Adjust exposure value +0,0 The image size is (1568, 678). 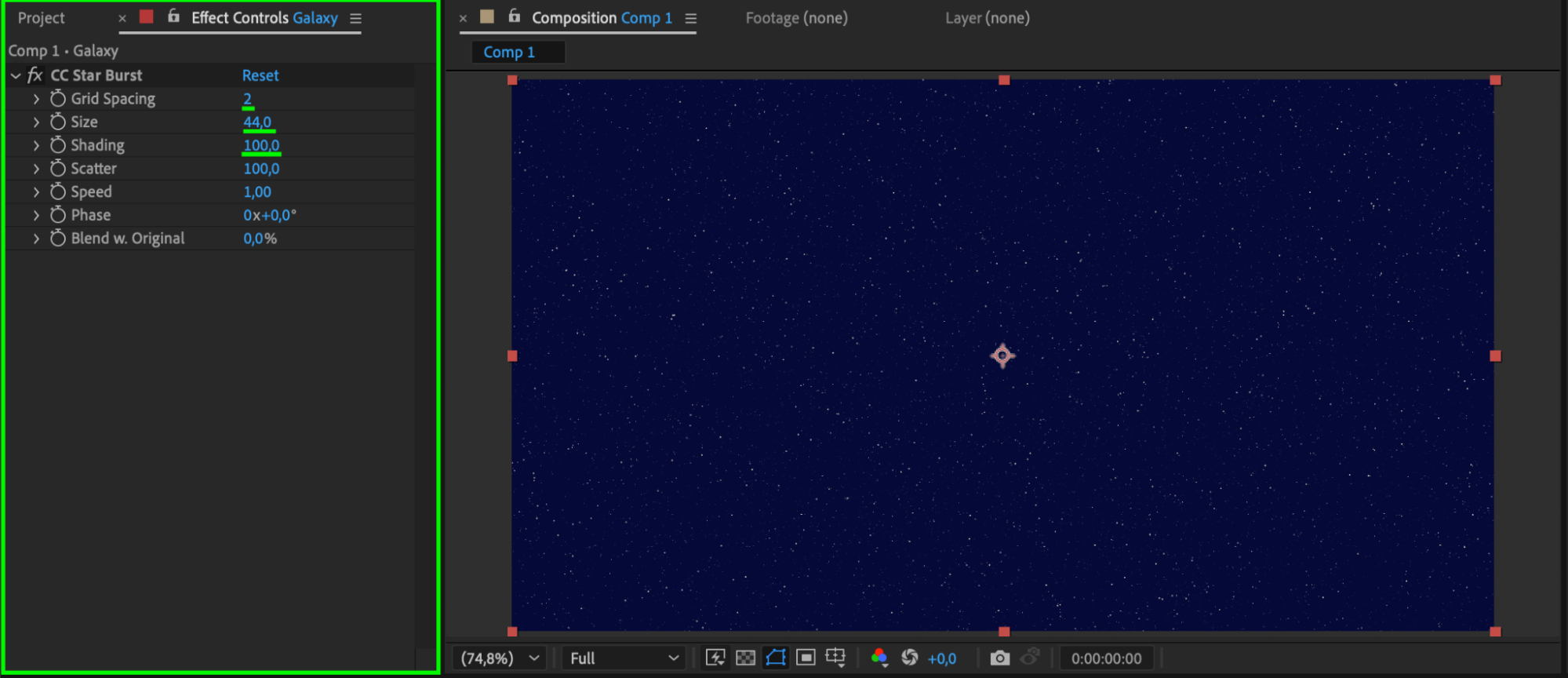[x=941, y=658]
